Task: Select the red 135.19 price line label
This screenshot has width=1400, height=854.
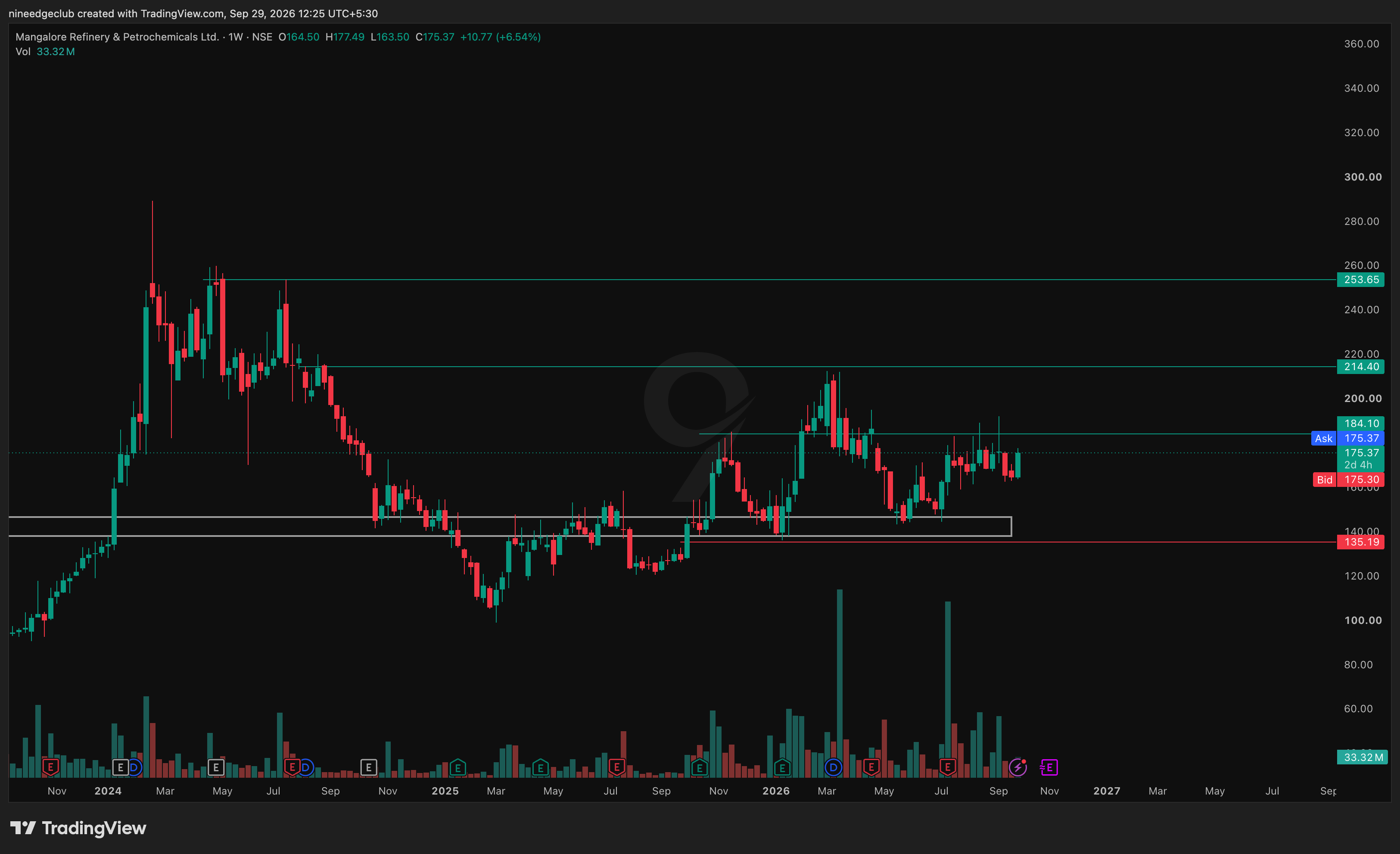Action: point(1360,542)
